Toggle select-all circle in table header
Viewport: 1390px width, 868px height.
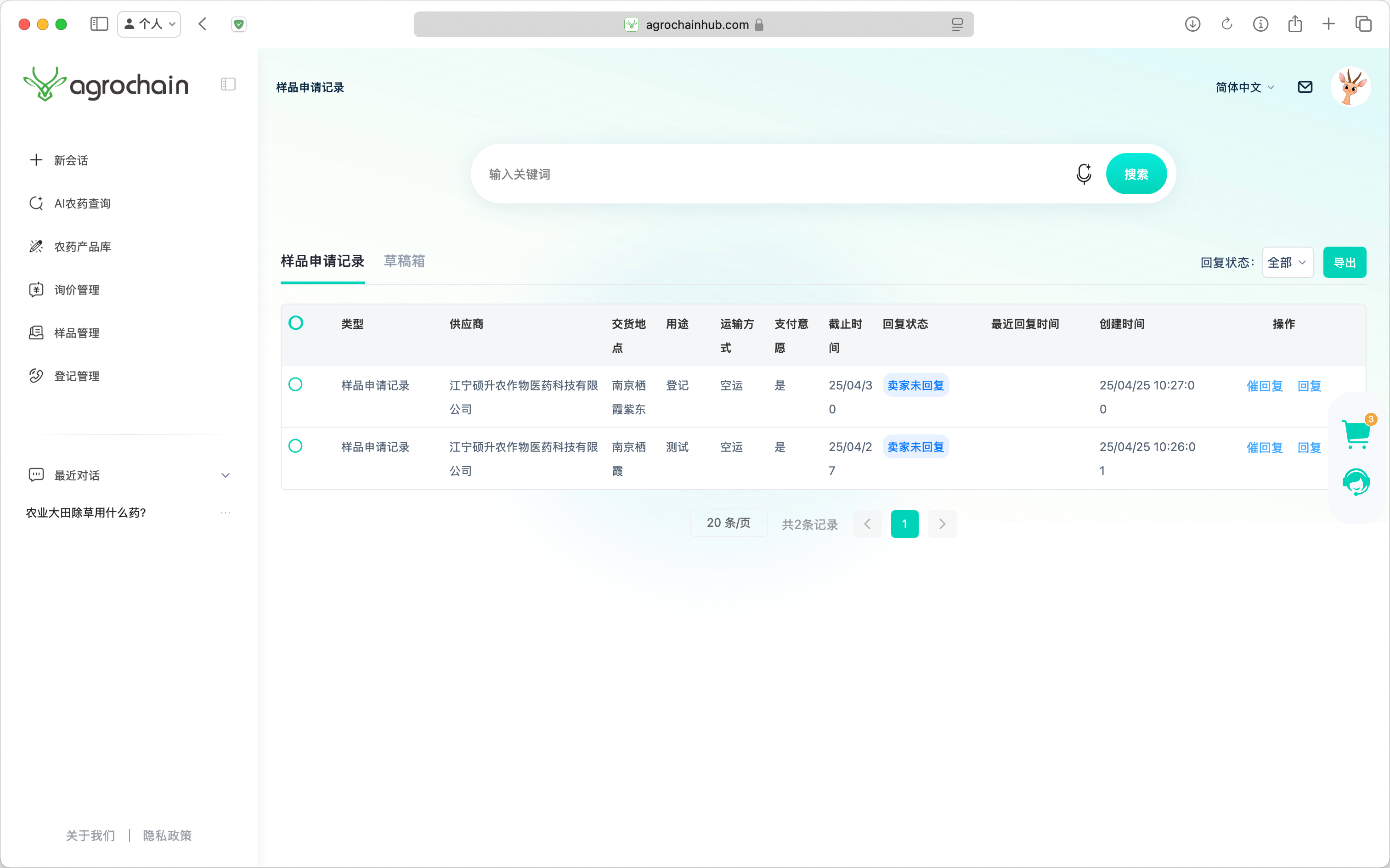[296, 322]
